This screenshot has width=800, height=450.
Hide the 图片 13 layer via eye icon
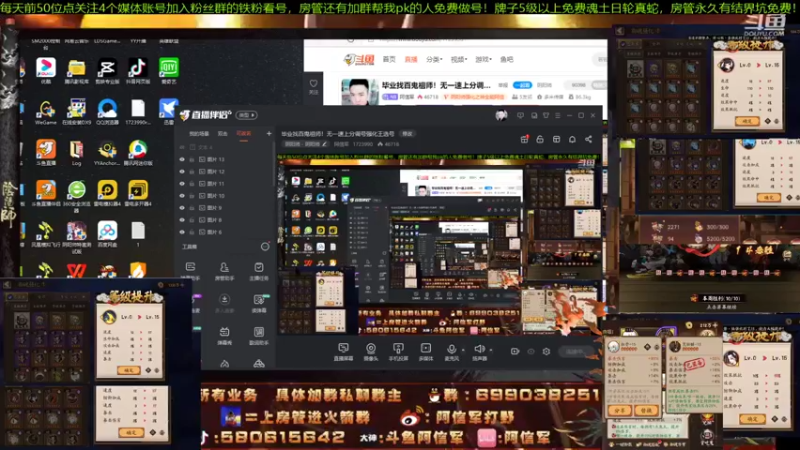coord(182,159)
